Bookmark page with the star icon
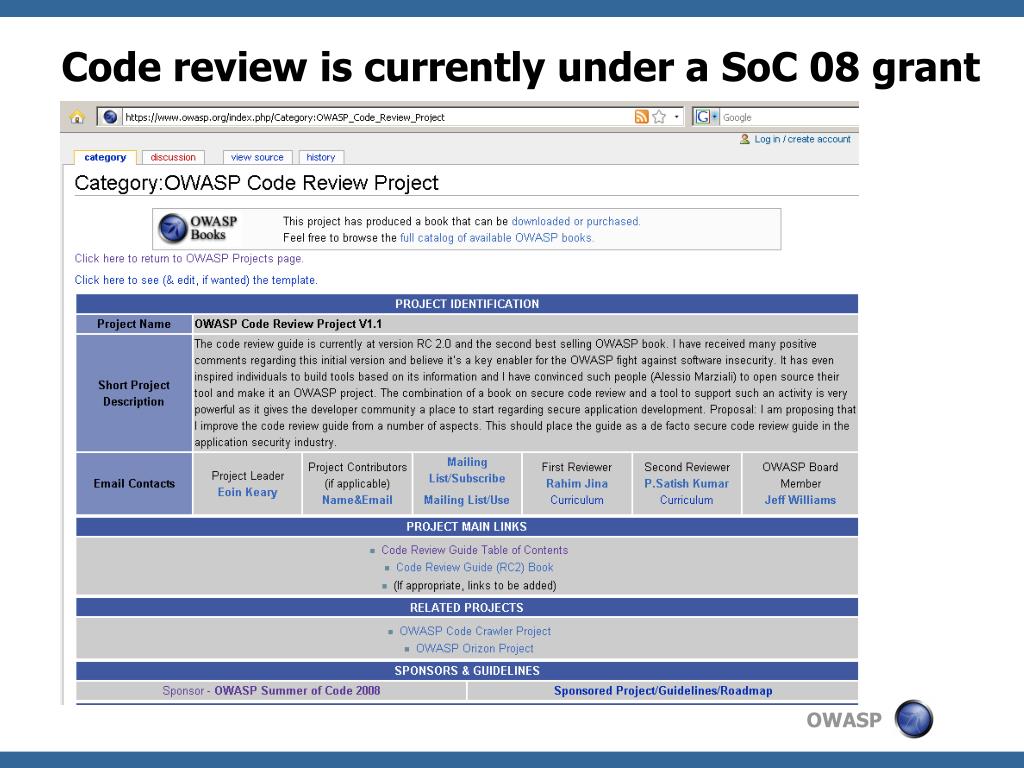Viewport: 1024px width, 768px height. (659, 117)
